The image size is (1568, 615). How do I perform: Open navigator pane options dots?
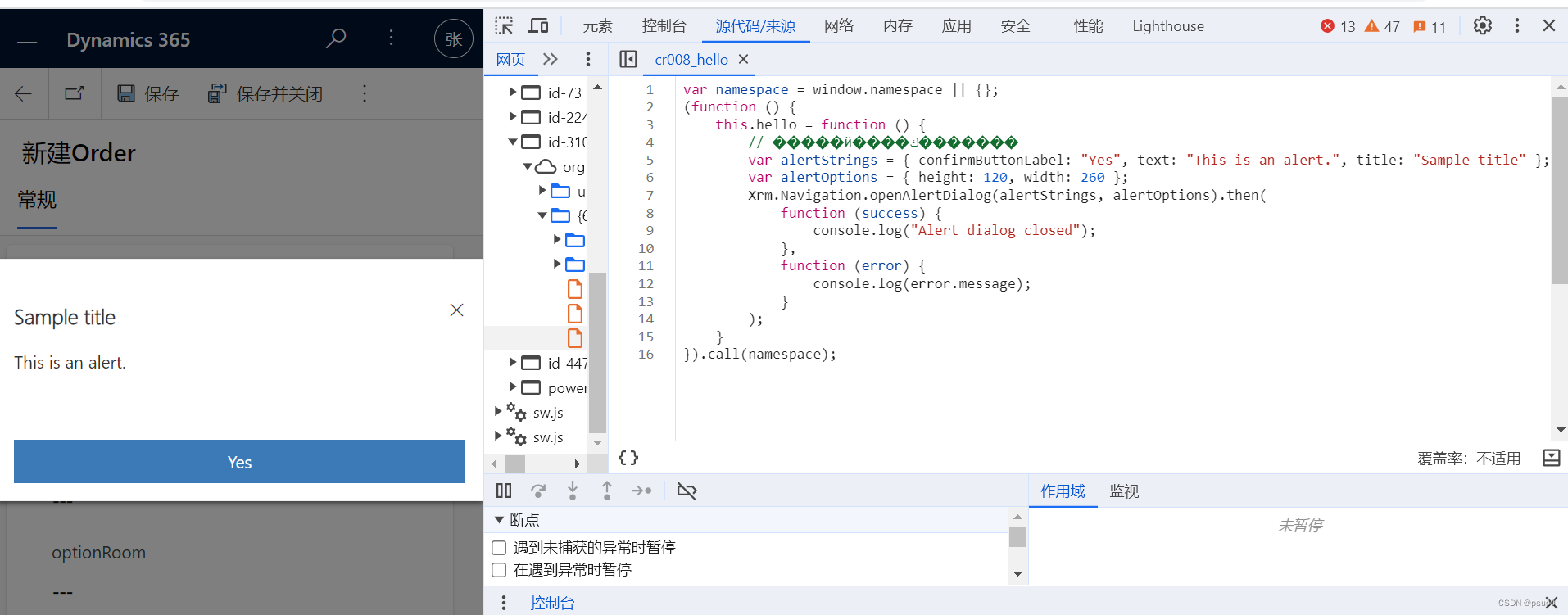point(587,59)
